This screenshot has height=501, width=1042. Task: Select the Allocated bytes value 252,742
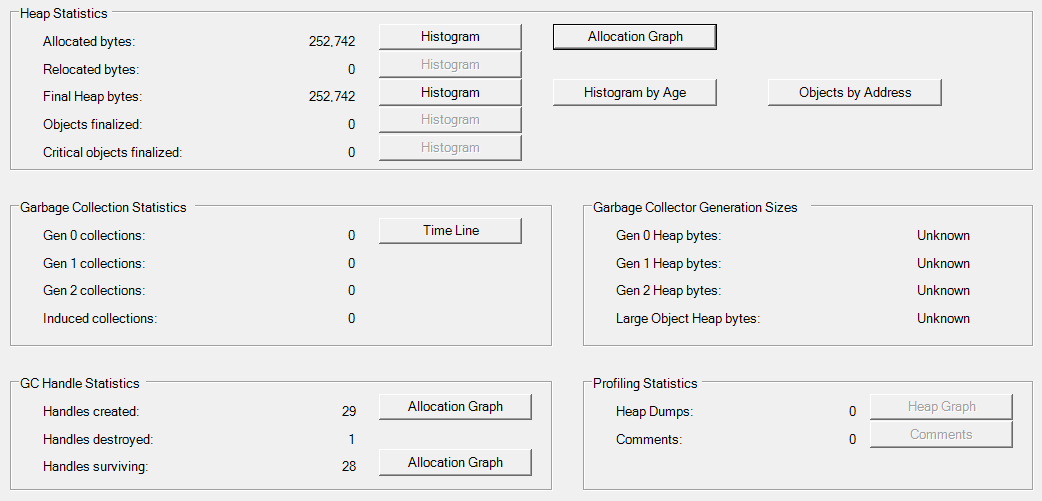click(332, 41)
